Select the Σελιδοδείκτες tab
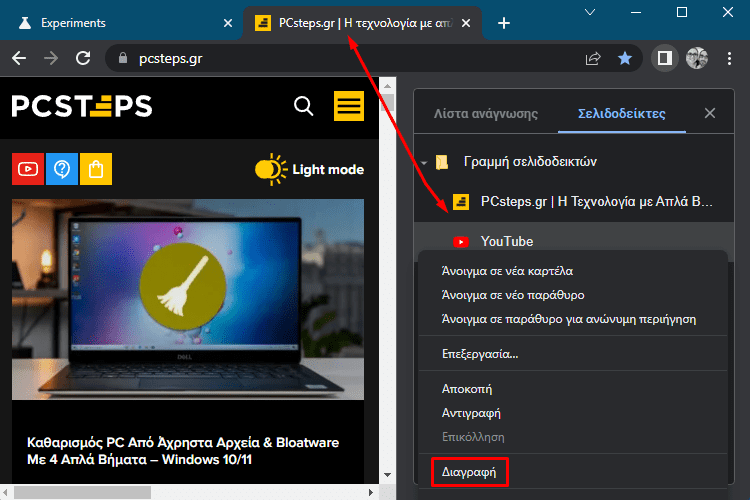Viewport: 750px width, 500px height. click(622, 113)
